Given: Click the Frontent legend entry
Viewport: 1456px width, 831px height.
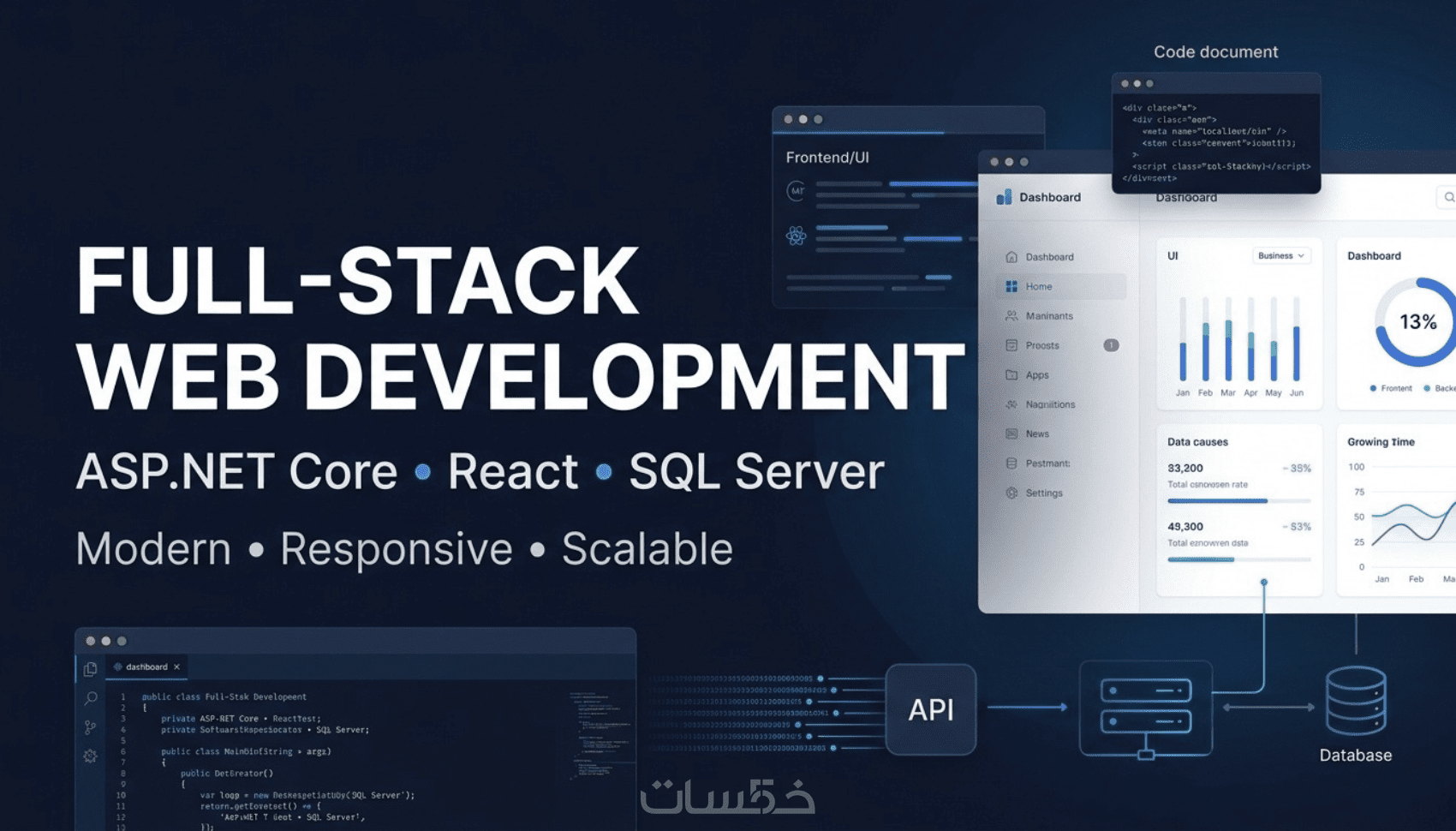Looking at the screenshot, I should pos(1391,388).
